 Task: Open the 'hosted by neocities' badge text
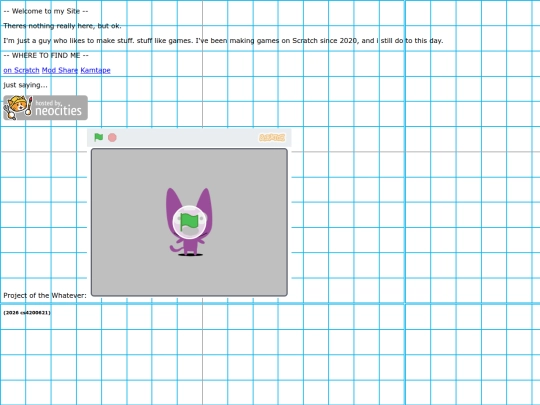pos(58,108)
